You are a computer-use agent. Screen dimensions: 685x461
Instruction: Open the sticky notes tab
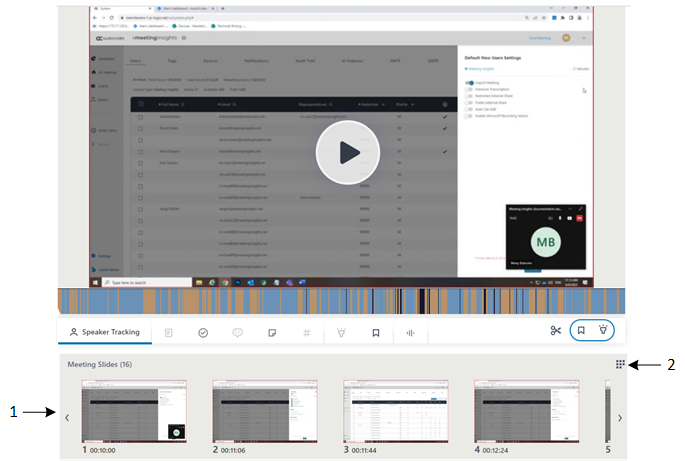pos(271,332)
